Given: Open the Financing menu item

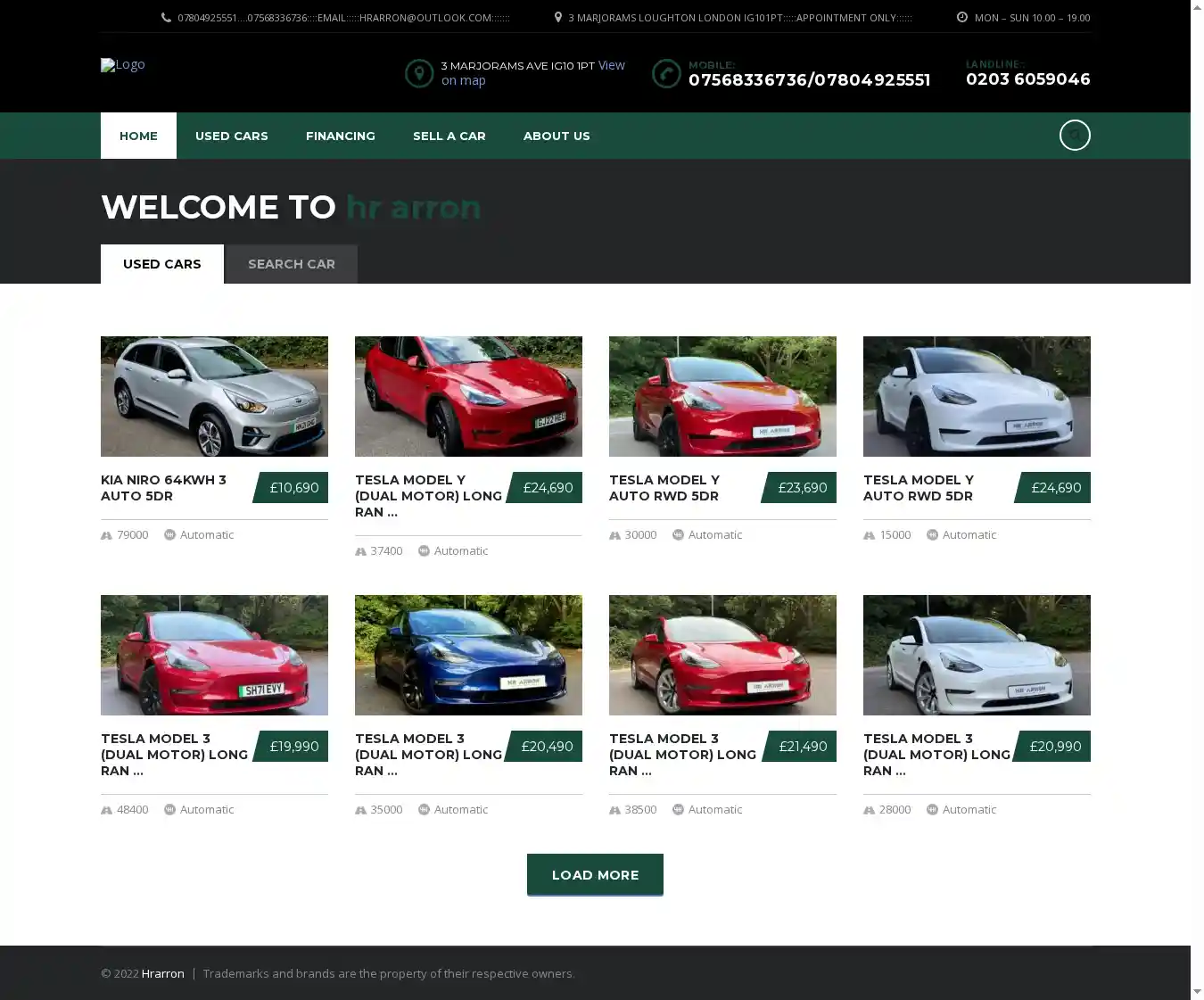Looking at the screenshot, I should pyautogui.click(x=340, y=136).
